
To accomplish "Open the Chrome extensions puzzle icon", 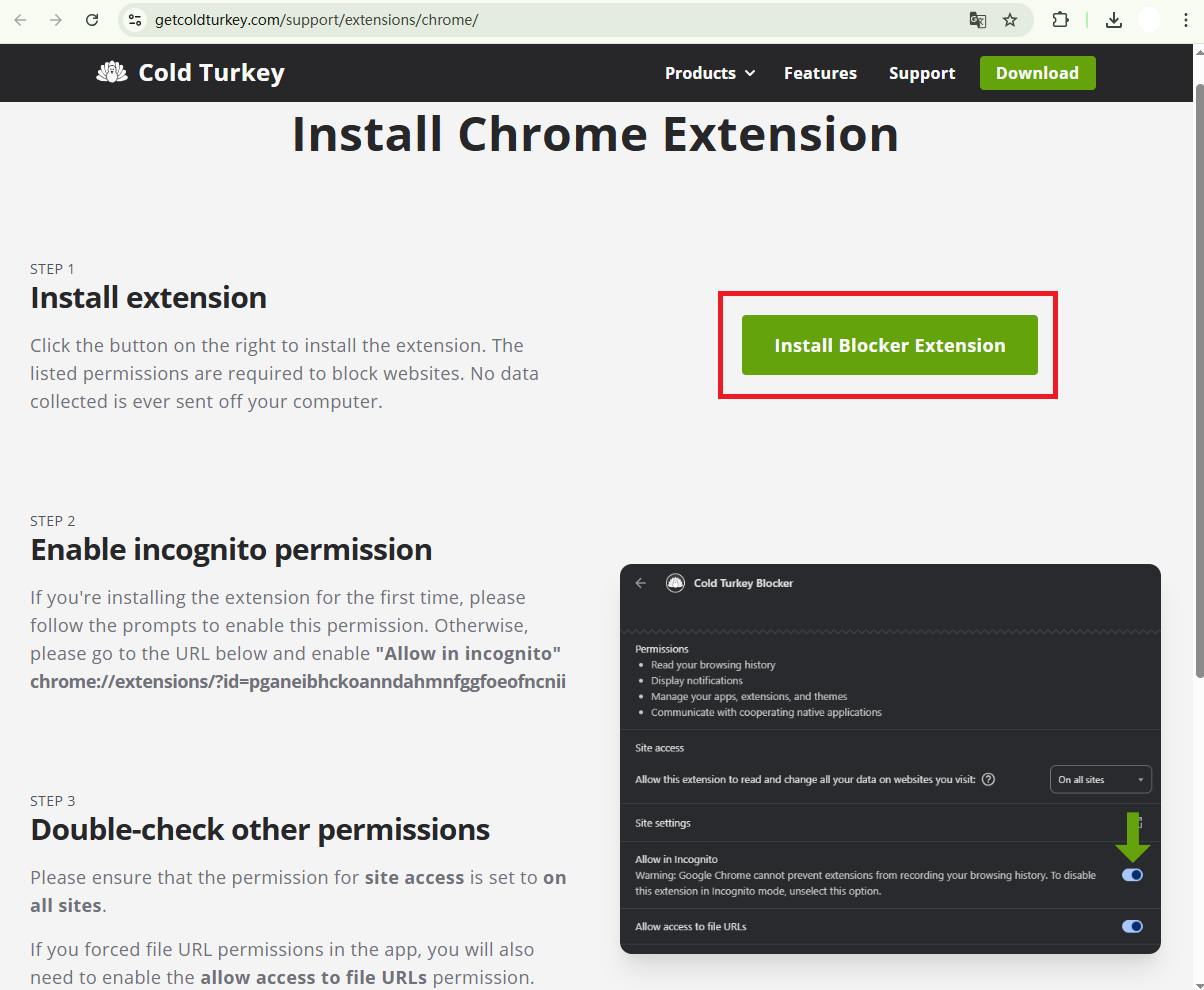I will coord(1060,20).
